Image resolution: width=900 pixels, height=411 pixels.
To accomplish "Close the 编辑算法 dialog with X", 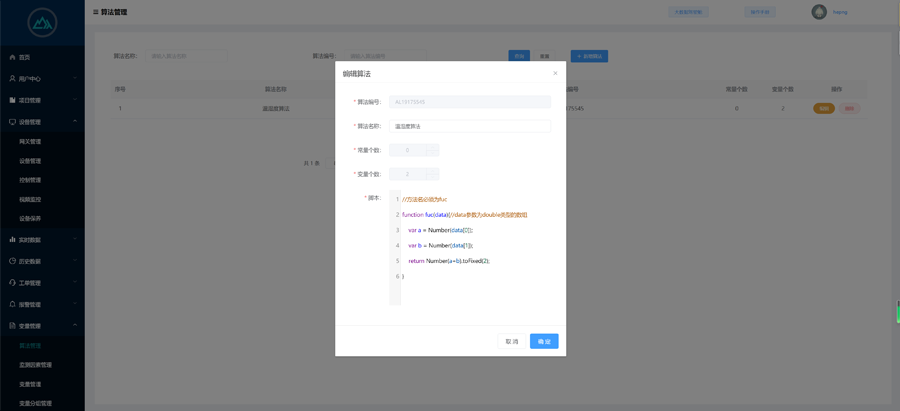I will coord(555,73).
